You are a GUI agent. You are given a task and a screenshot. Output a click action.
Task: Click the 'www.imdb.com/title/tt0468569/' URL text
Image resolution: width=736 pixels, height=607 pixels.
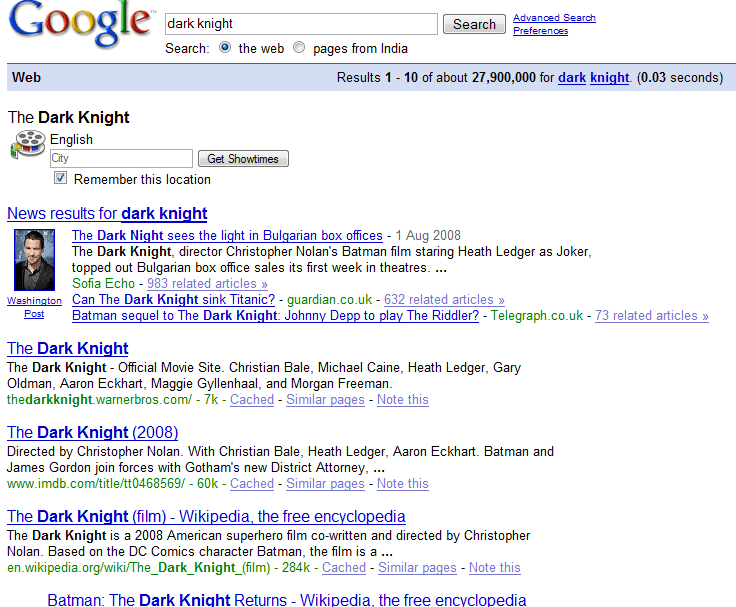coord(96,484)
